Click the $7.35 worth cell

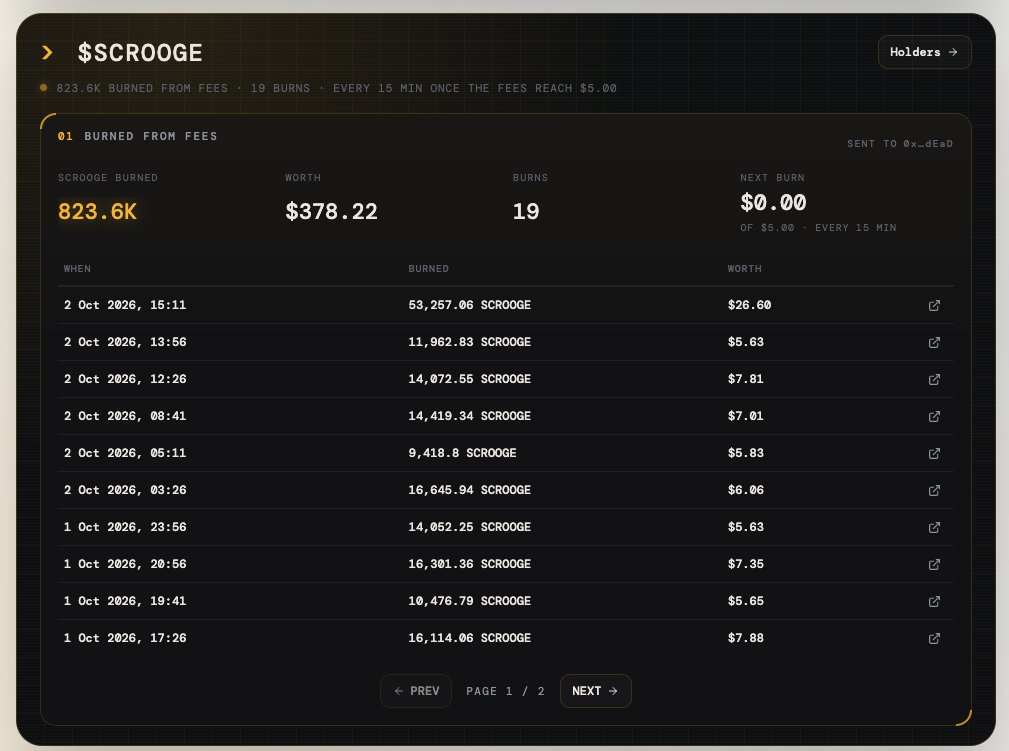[745, 564]
